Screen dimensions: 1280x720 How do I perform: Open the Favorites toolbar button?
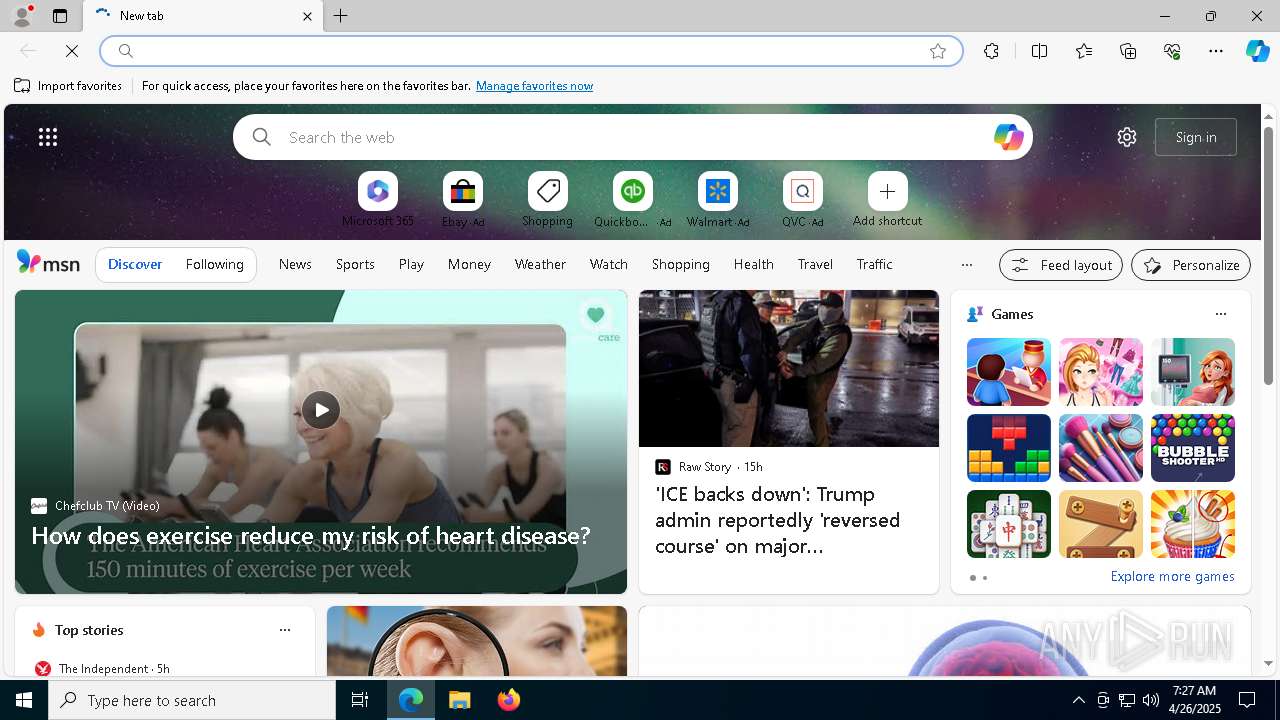point(1084,51)
